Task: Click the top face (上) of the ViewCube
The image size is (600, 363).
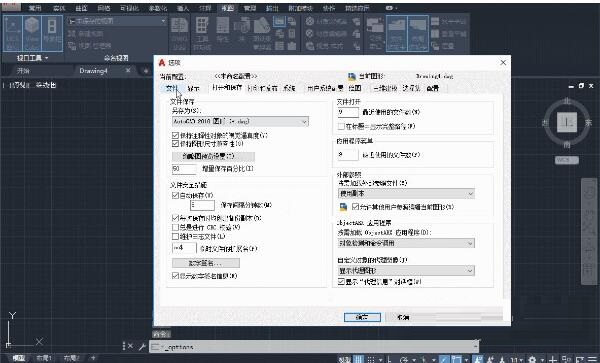Action: [567, 123]
